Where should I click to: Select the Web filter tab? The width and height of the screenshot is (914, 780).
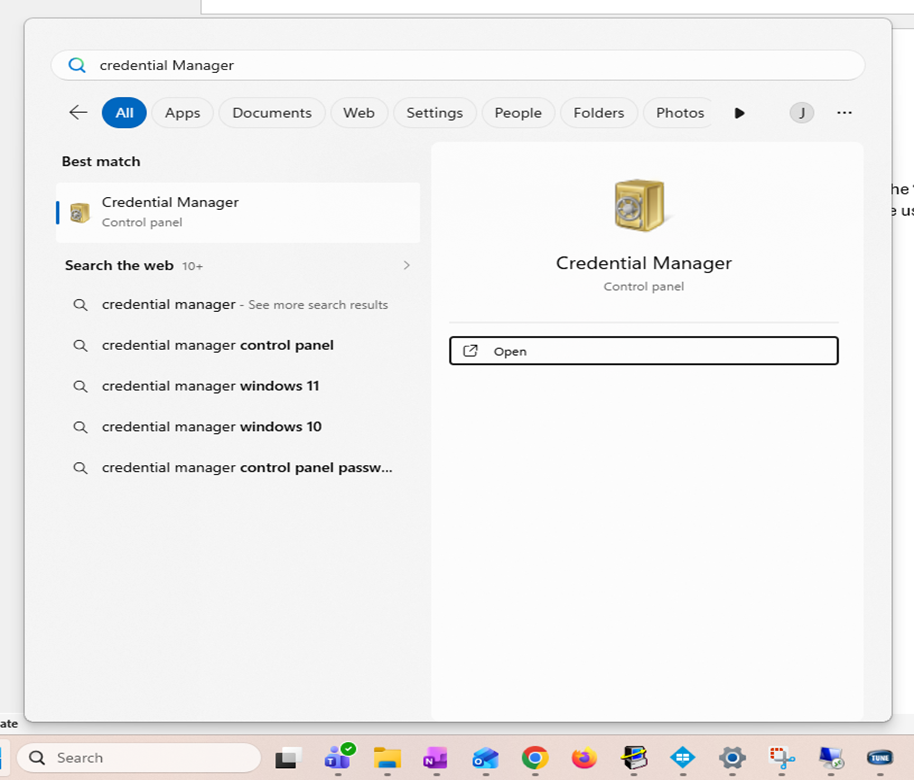(358, 113)
